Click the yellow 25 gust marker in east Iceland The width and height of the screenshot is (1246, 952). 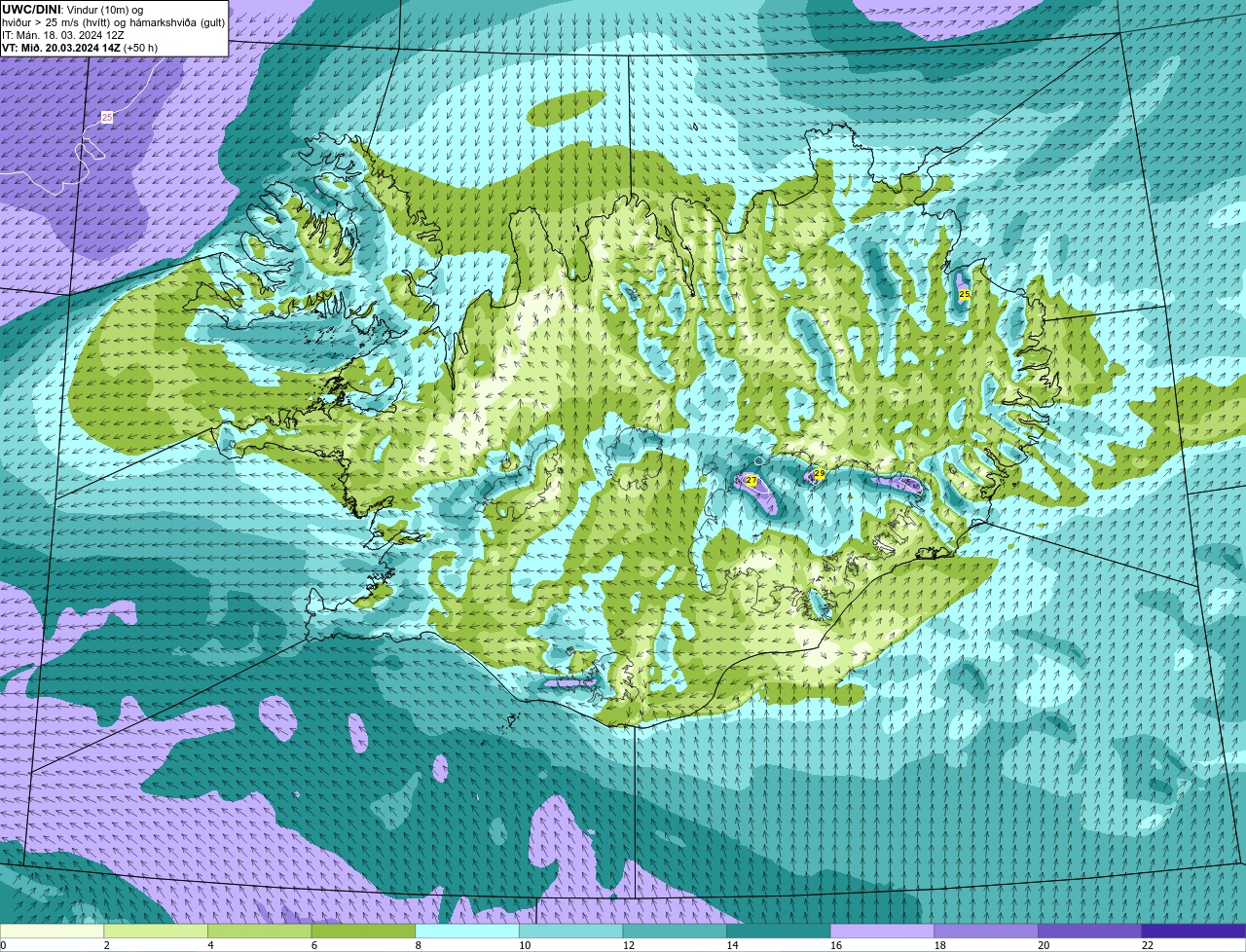(x=964, y=294)
